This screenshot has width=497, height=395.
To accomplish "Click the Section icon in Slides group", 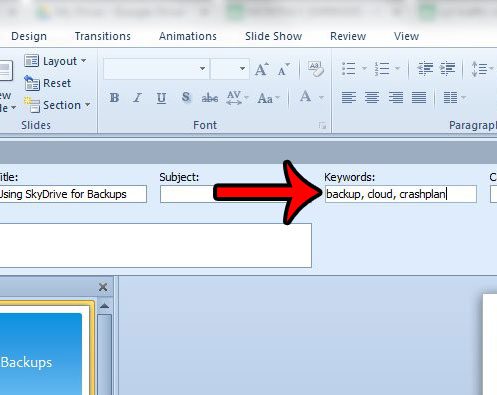I will coord(32,105).
